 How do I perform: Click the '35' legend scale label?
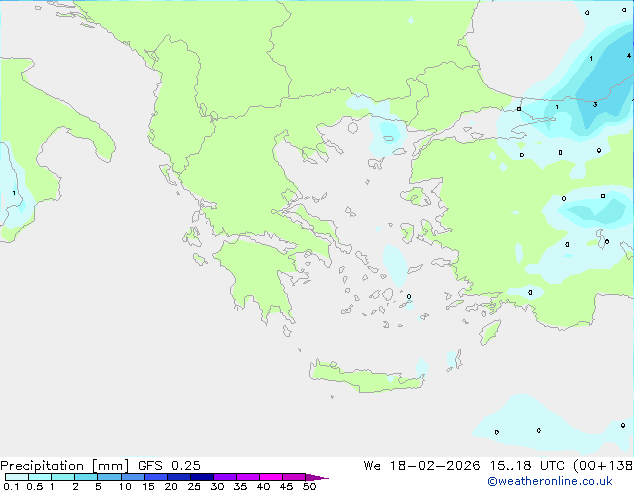[x=240, y=486]
